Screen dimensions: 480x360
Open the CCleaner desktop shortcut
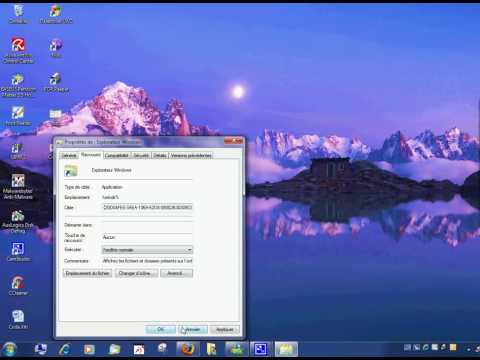[x=18, y=286]
